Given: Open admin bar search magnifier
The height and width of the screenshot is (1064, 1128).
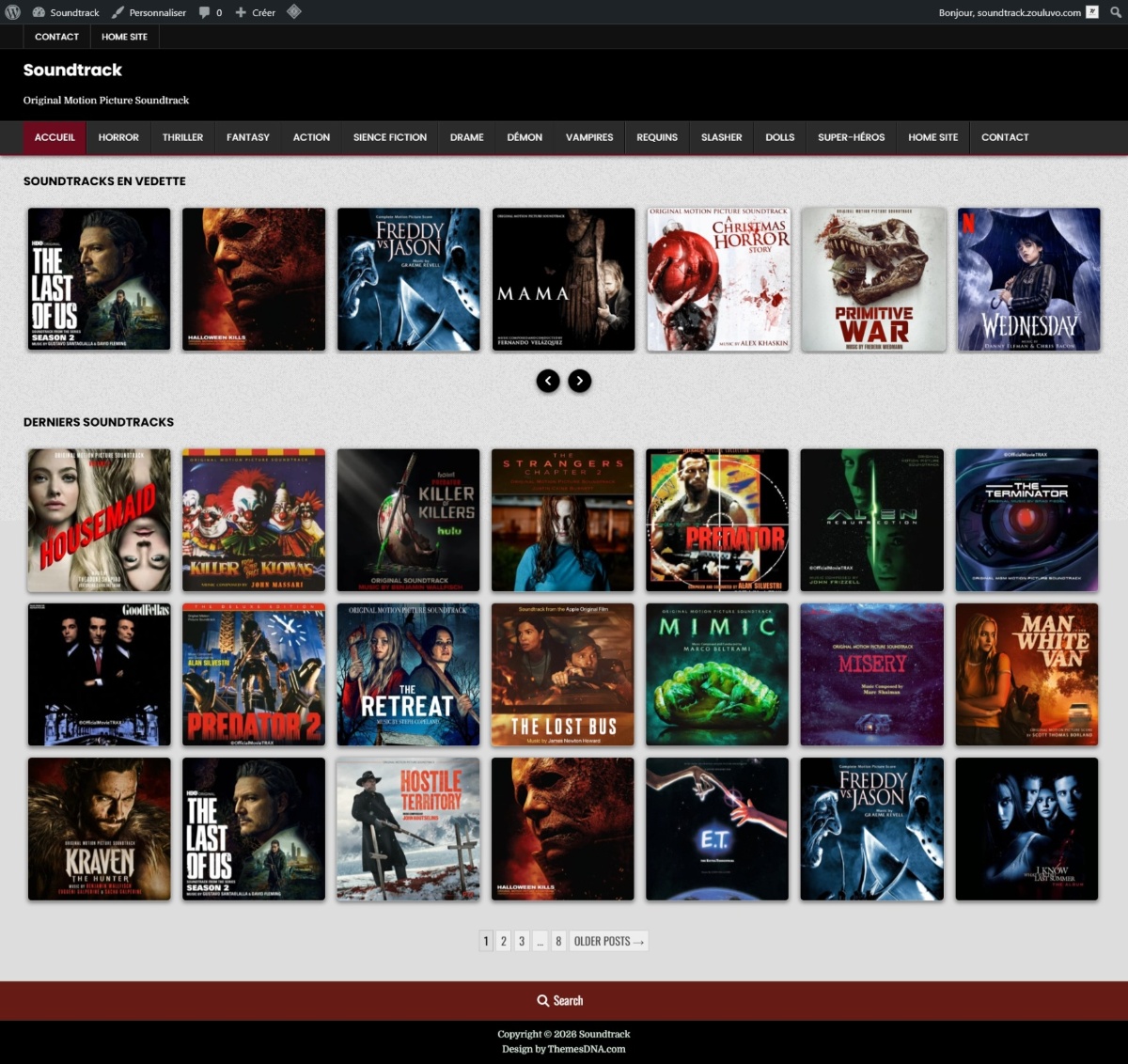Looking at the screenshot, I should (1116, 12).
